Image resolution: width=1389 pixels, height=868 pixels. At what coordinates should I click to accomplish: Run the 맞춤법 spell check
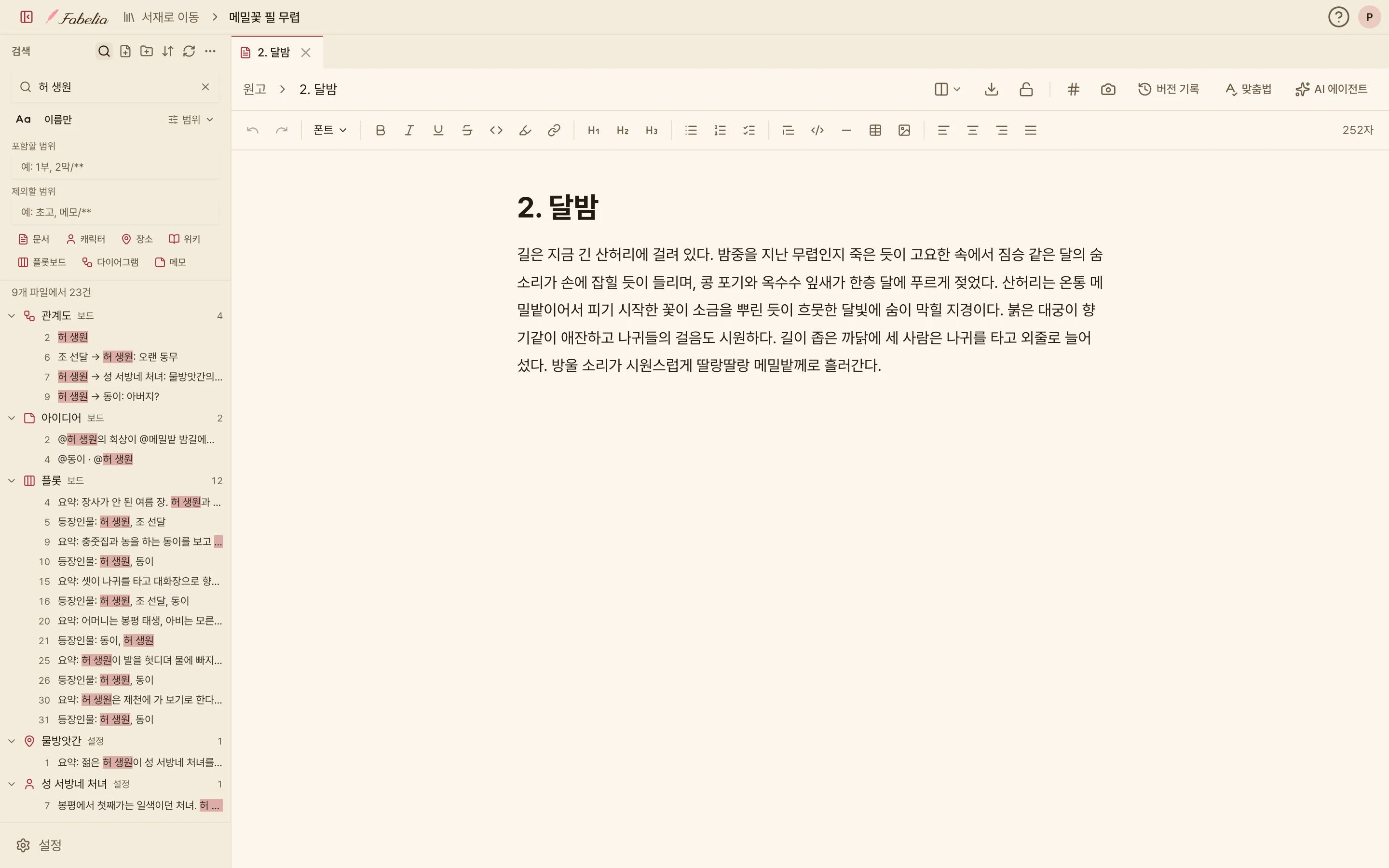pos(1248,89)
